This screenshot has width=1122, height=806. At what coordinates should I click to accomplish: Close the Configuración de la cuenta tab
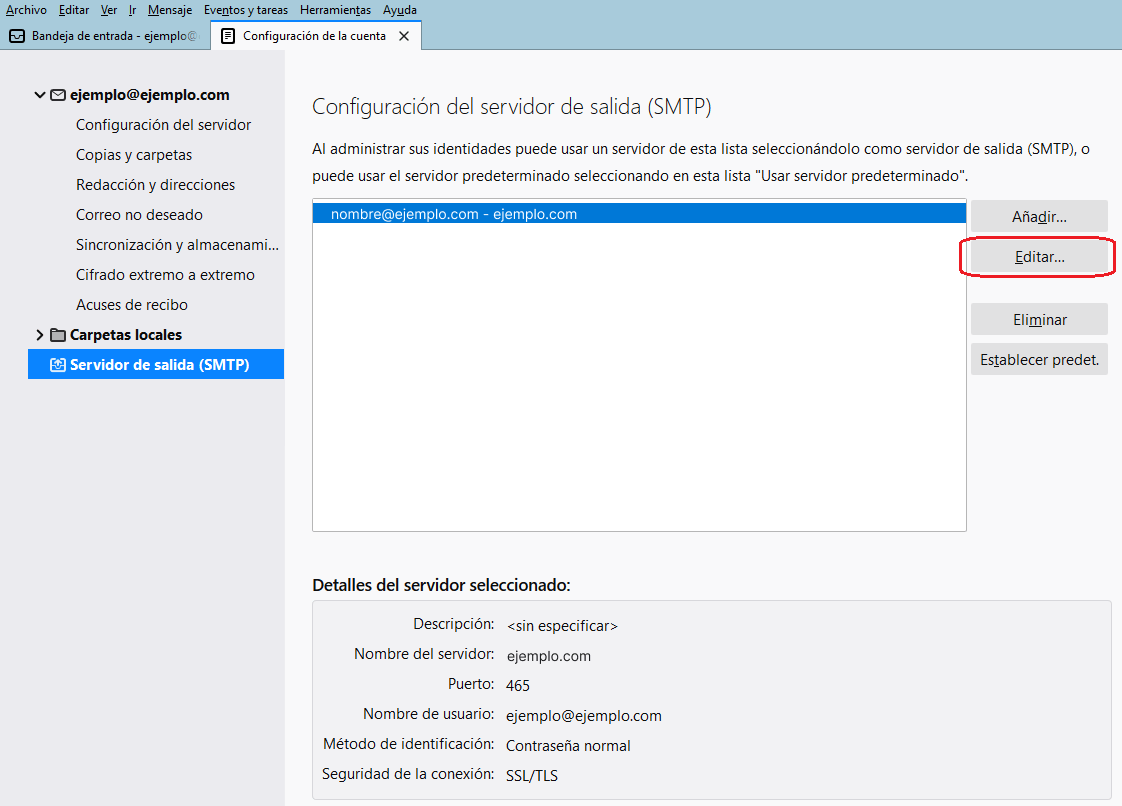[404, 36]
